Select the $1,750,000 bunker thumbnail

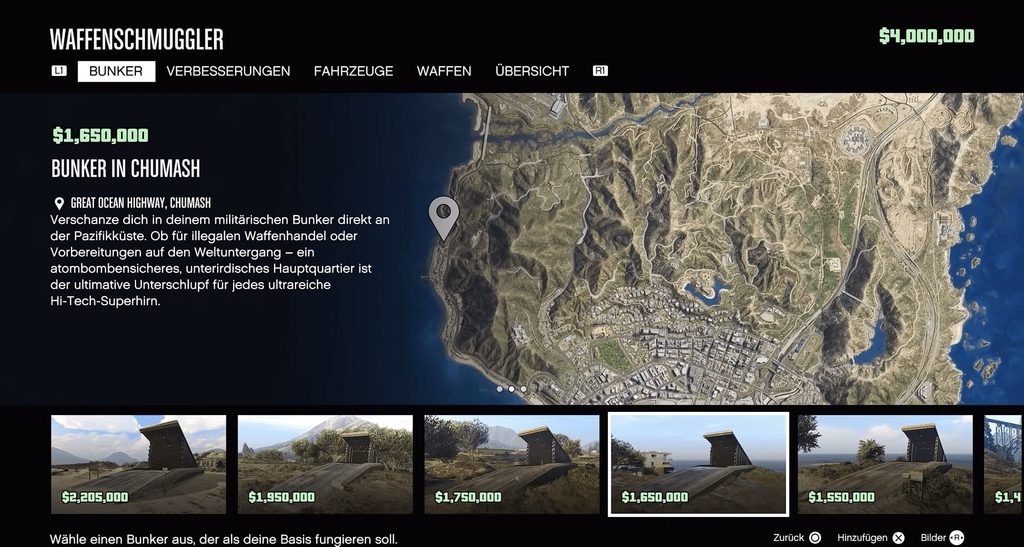coord(512,464)
